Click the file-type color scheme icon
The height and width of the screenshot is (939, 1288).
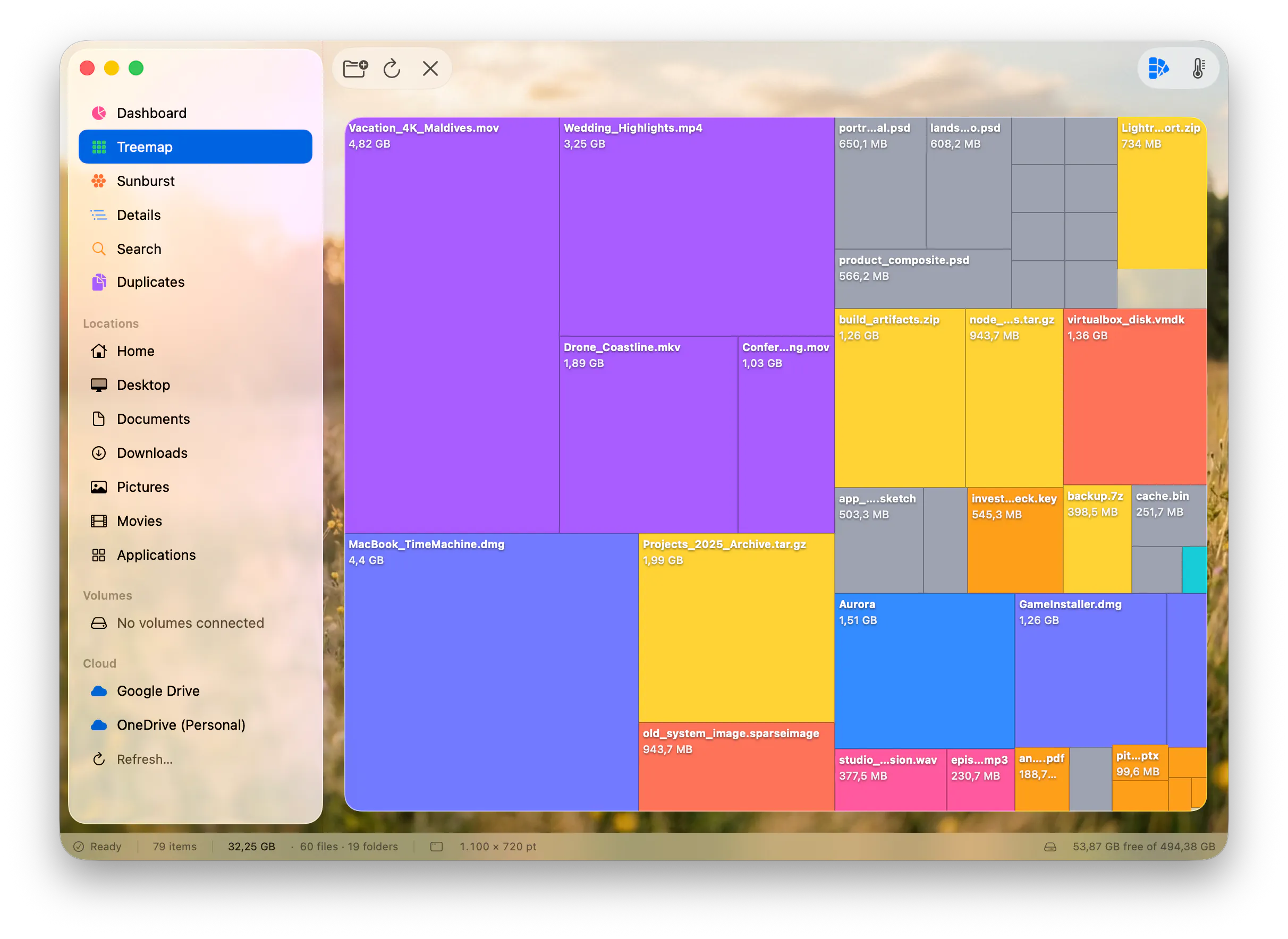pyautogui.click(x=1158, y=68)
